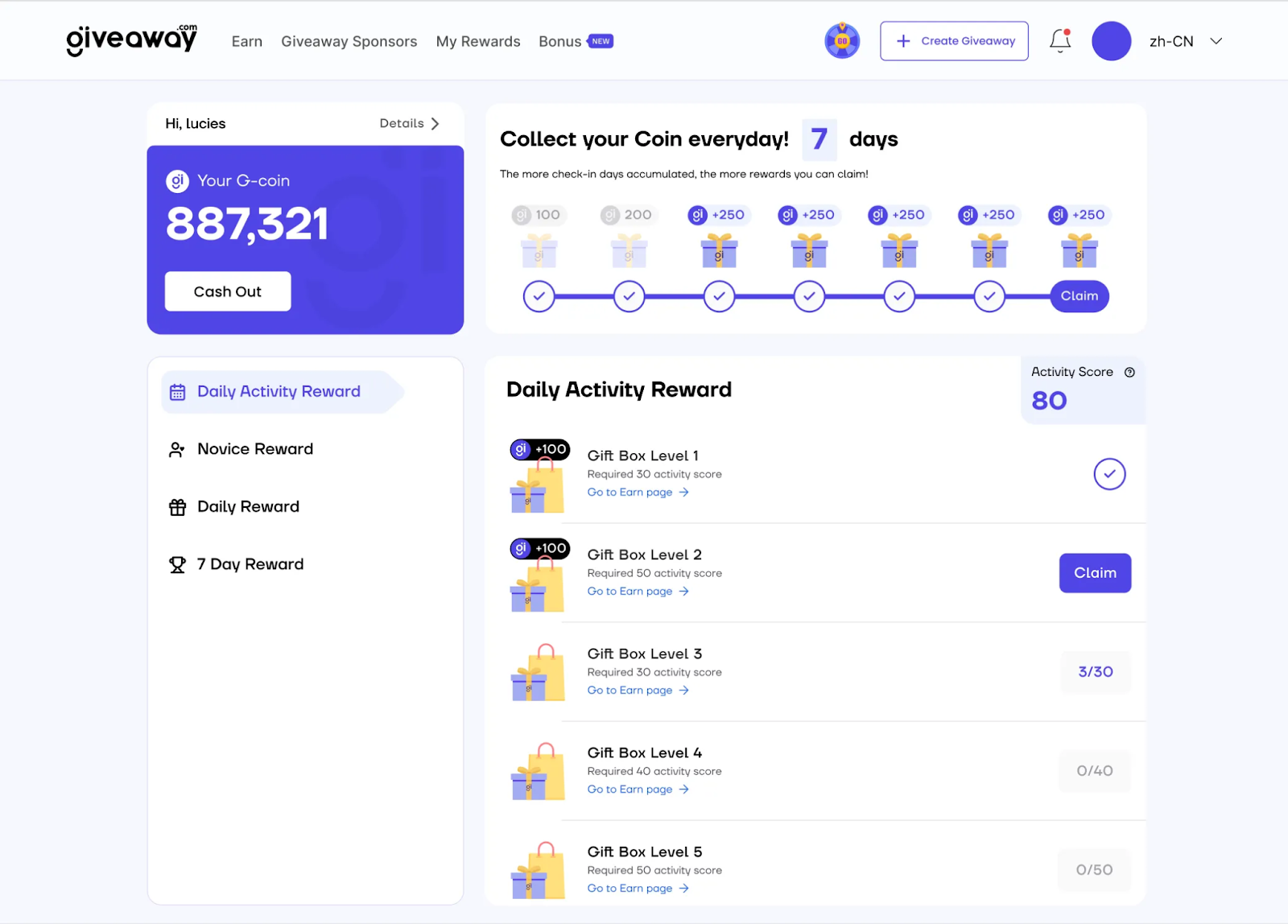Click the checkmark for Gift Box Level 1
Image resolution: width=1288 pixels, height=924 pixels.
pos(1109,474)
